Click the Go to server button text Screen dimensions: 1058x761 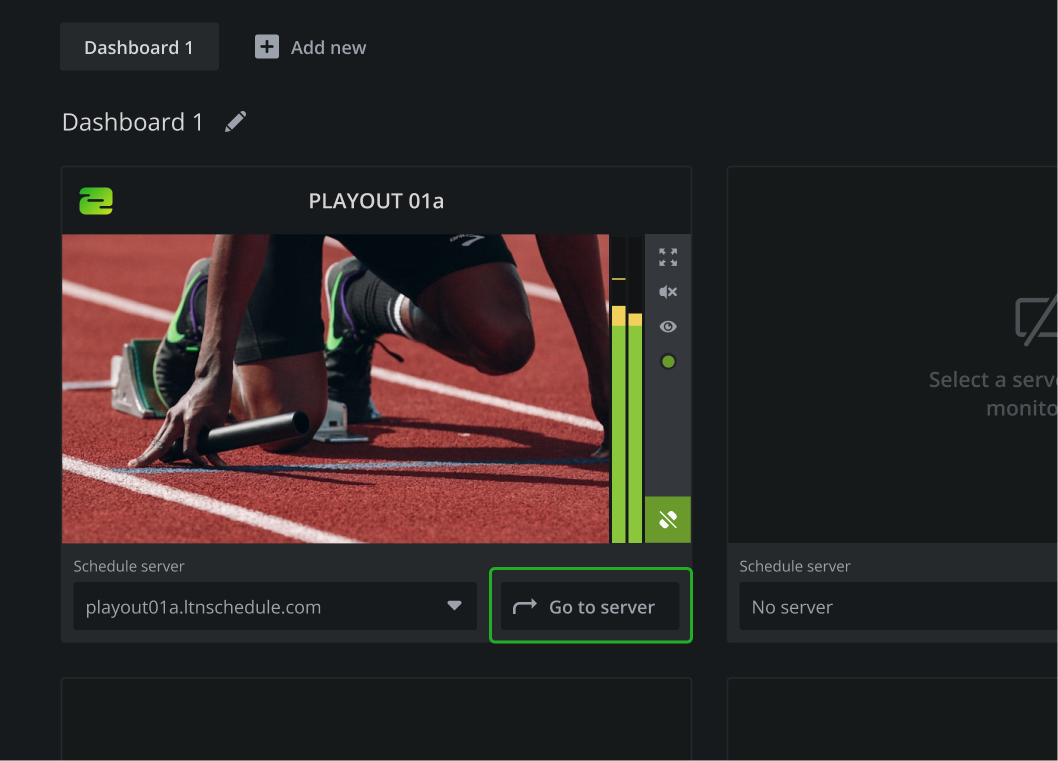602,607
